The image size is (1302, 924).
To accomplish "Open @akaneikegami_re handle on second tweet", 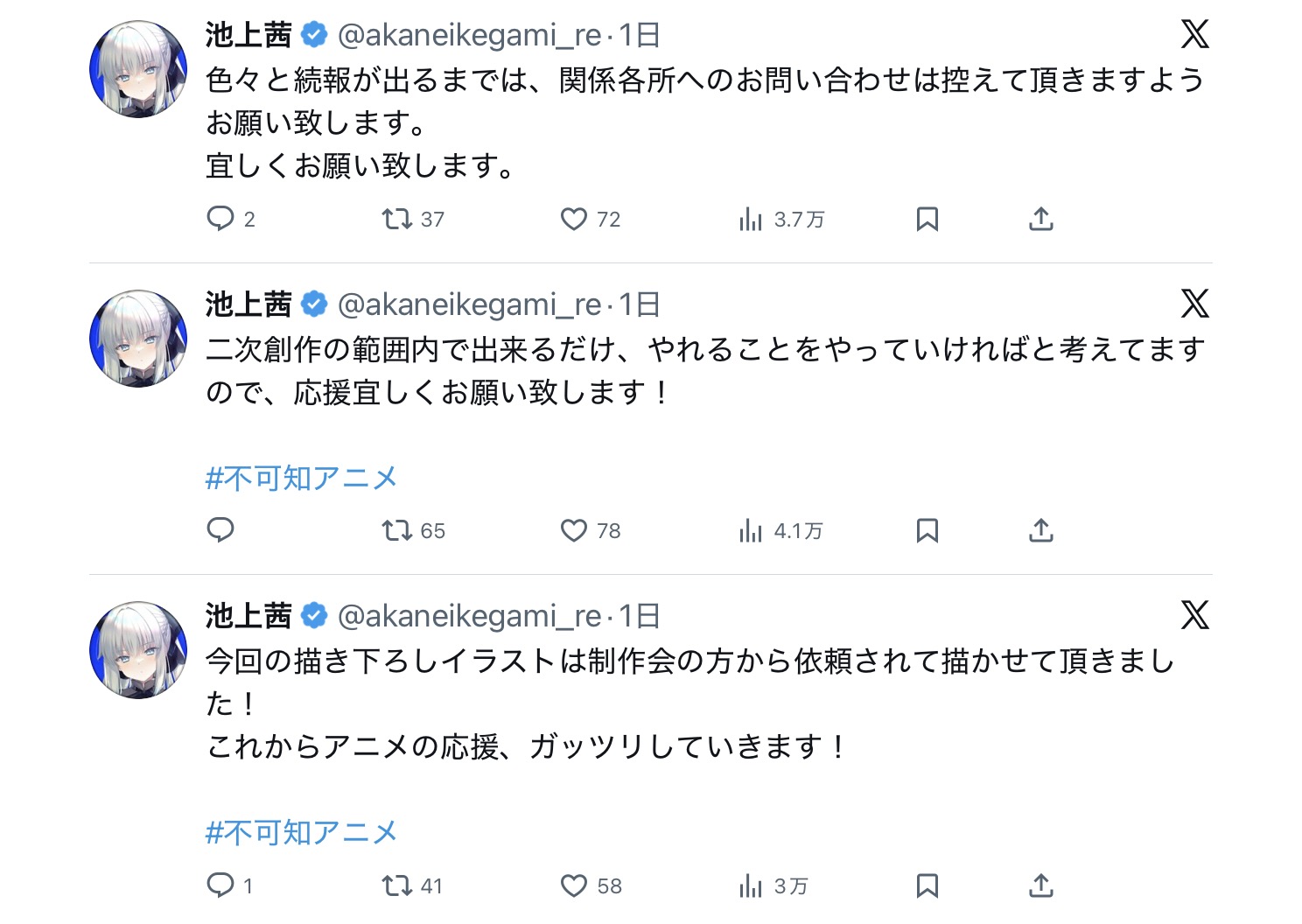I will [469, 304].
